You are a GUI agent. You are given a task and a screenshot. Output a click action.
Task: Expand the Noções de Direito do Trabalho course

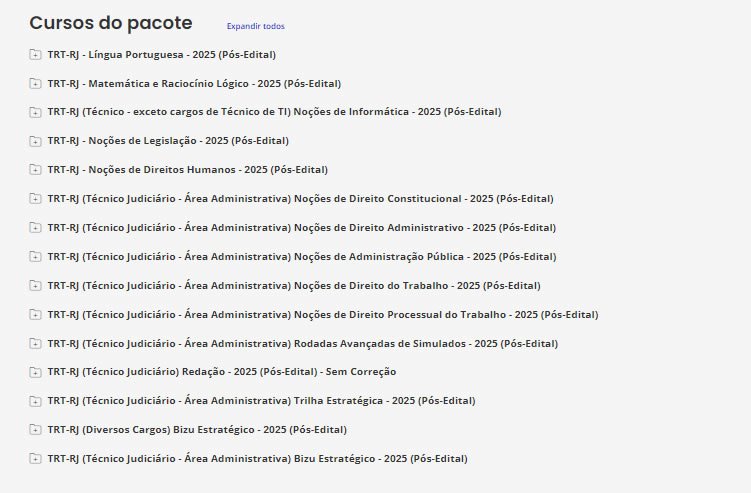293,286
